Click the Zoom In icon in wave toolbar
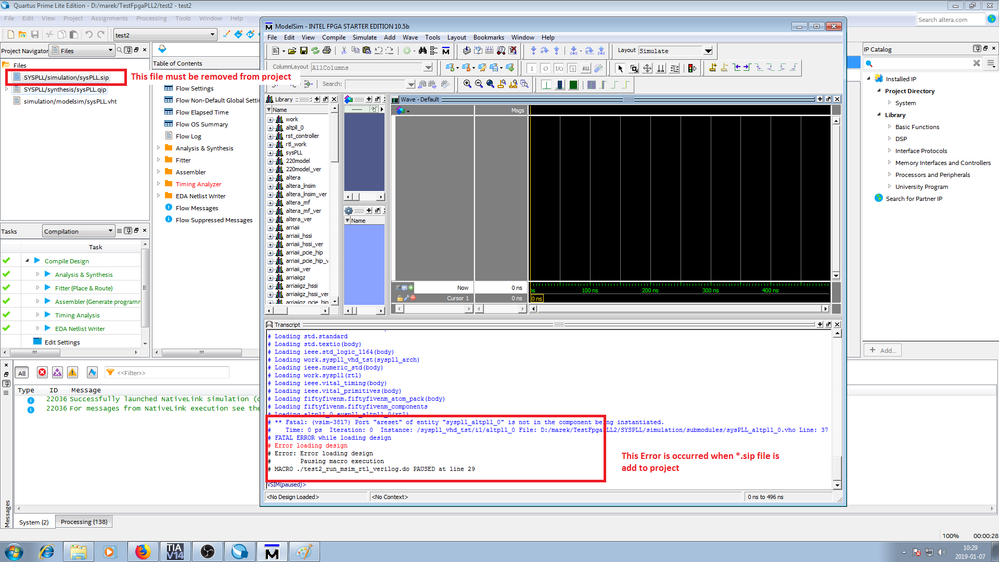Image resolution: width=999 pixels, height=562 pixels. (467, 84)
